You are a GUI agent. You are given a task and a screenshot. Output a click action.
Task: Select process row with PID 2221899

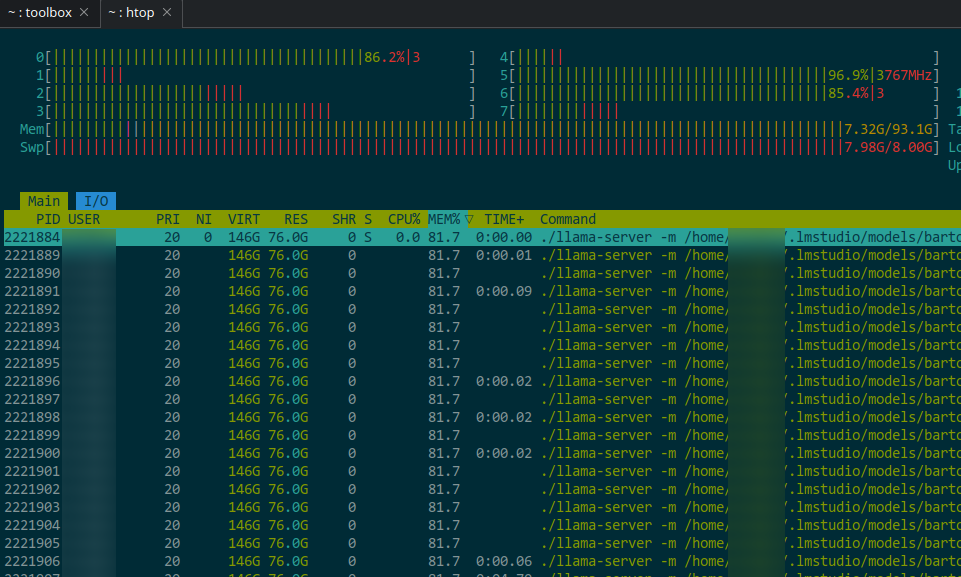point(482,435)
